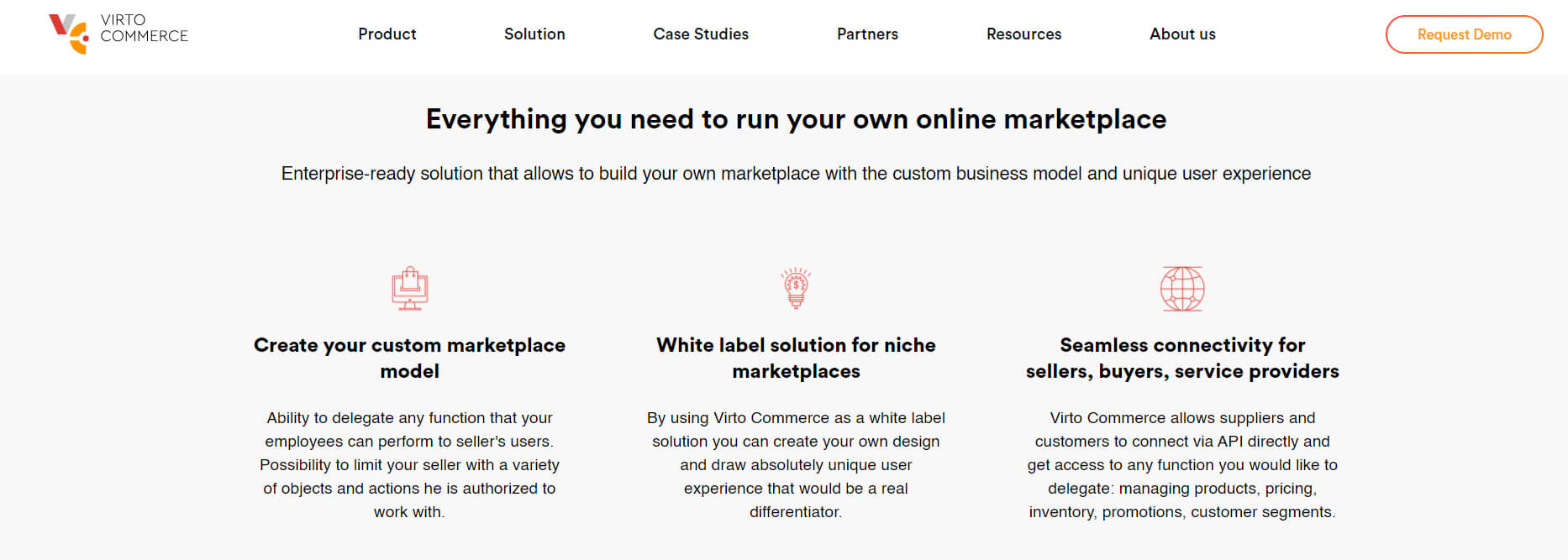Click the monitor with shopping bag icon
The image size is (1568, 560).
[410, 289]
